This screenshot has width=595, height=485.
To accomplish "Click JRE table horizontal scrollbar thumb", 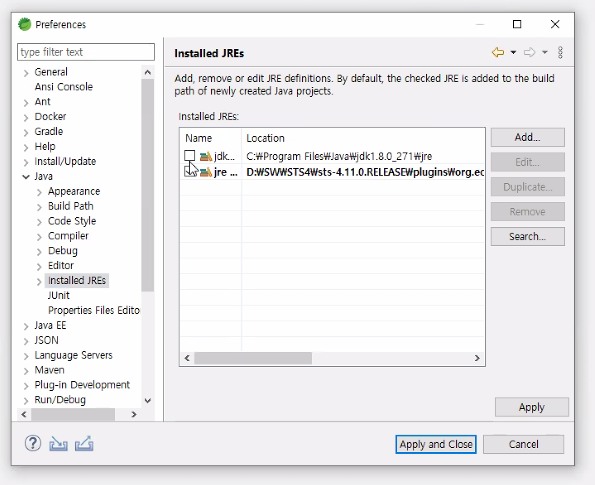I will 253,358.
